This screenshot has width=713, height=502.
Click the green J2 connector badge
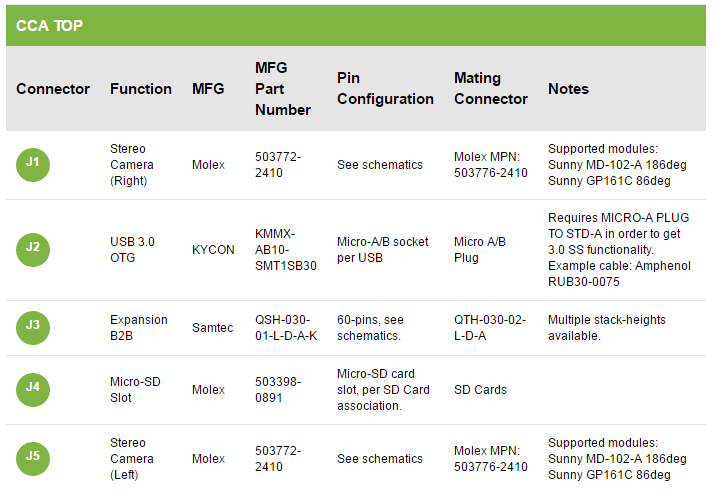33,249
